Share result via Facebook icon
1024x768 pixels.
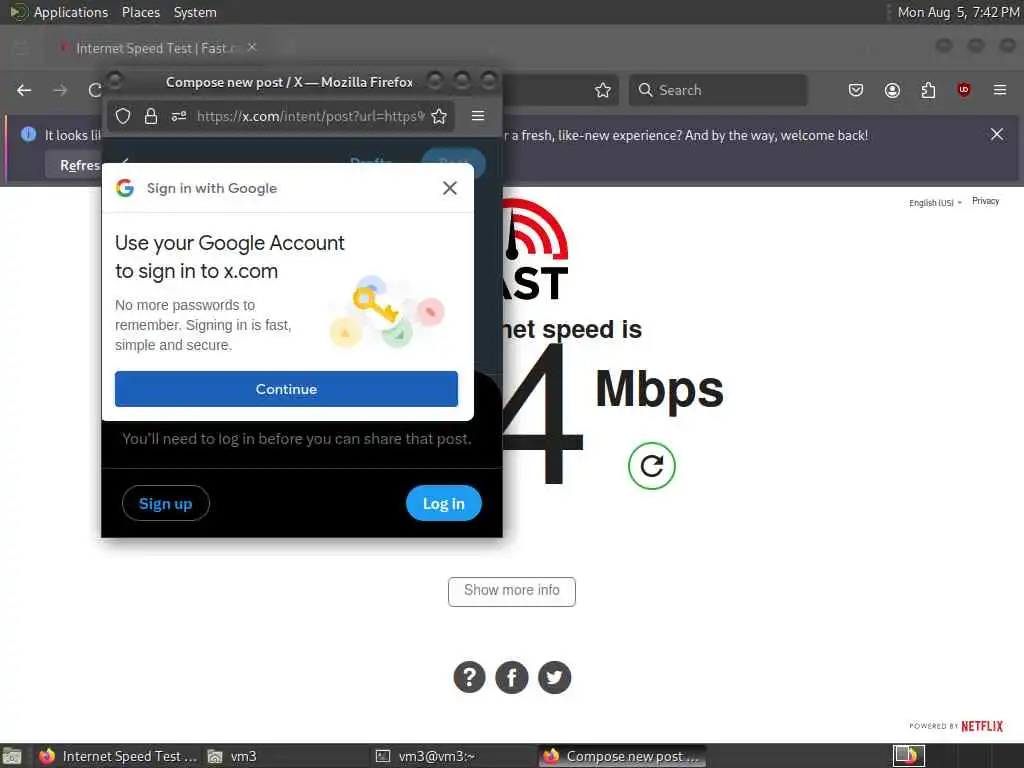(x=511, y=677)
